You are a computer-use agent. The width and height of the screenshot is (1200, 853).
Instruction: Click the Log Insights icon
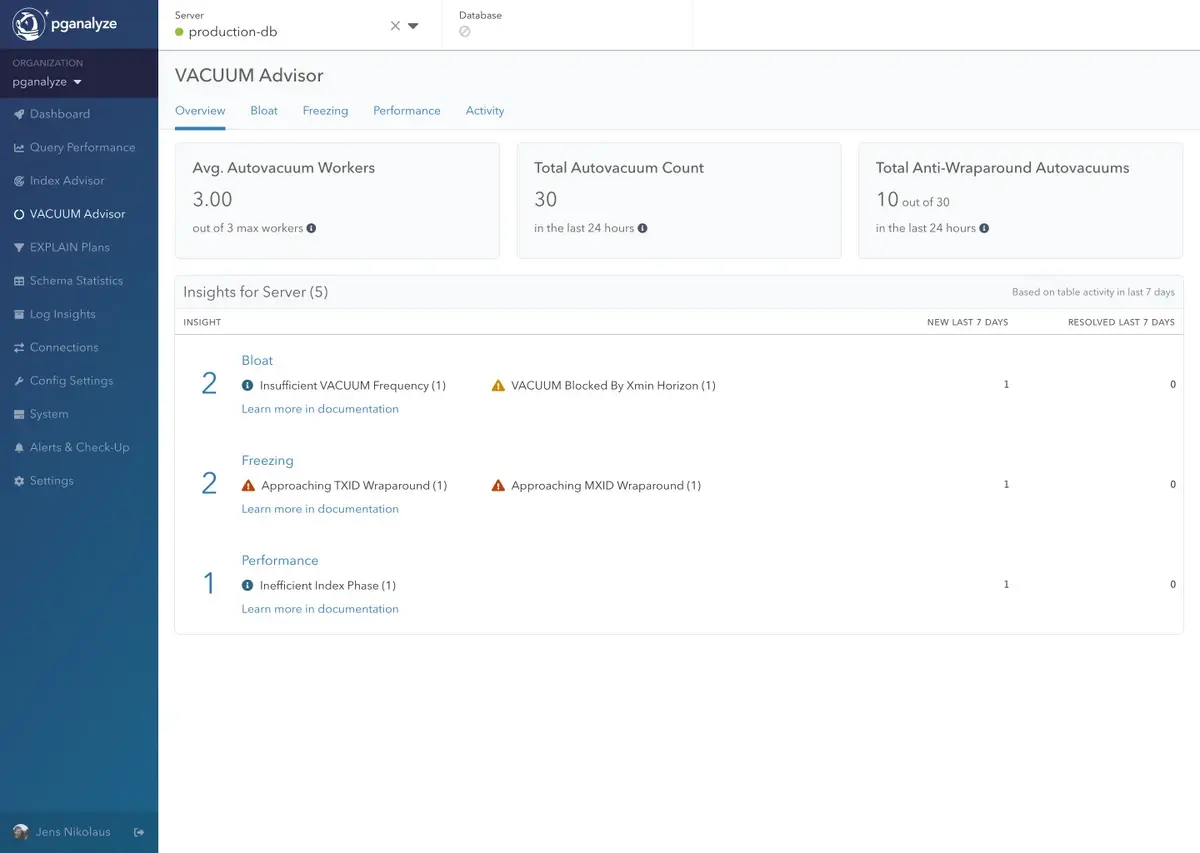coord(19,314)
